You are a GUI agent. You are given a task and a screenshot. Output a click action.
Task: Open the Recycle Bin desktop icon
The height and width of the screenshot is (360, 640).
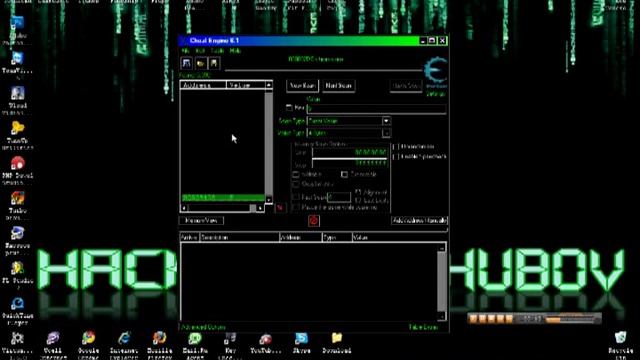click(x=620, y=339)
